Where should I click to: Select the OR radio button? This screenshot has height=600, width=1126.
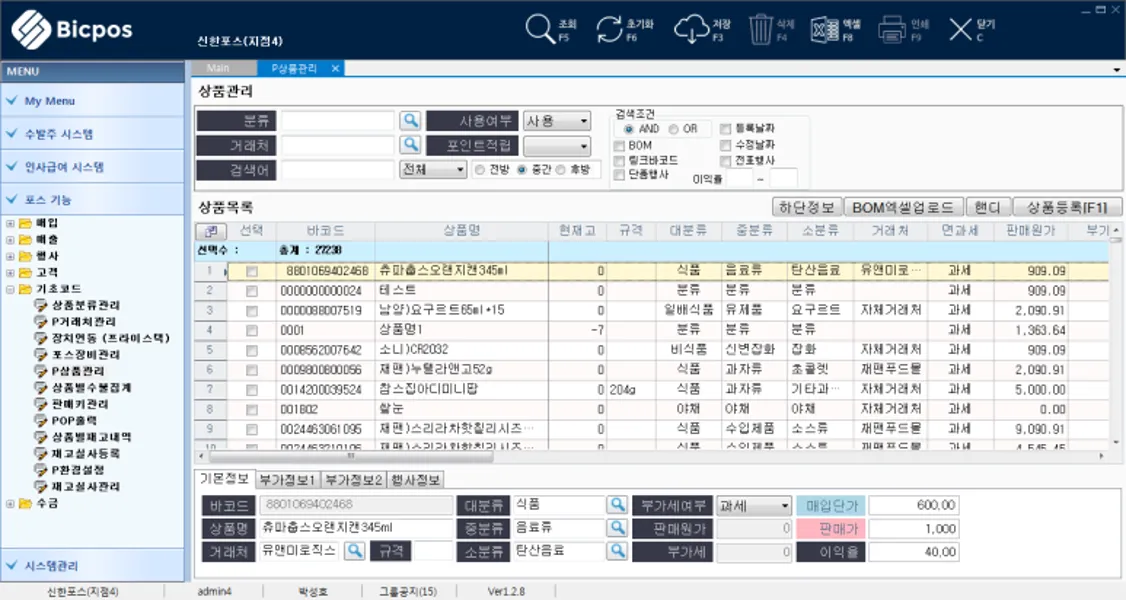[x=673, y=129]
